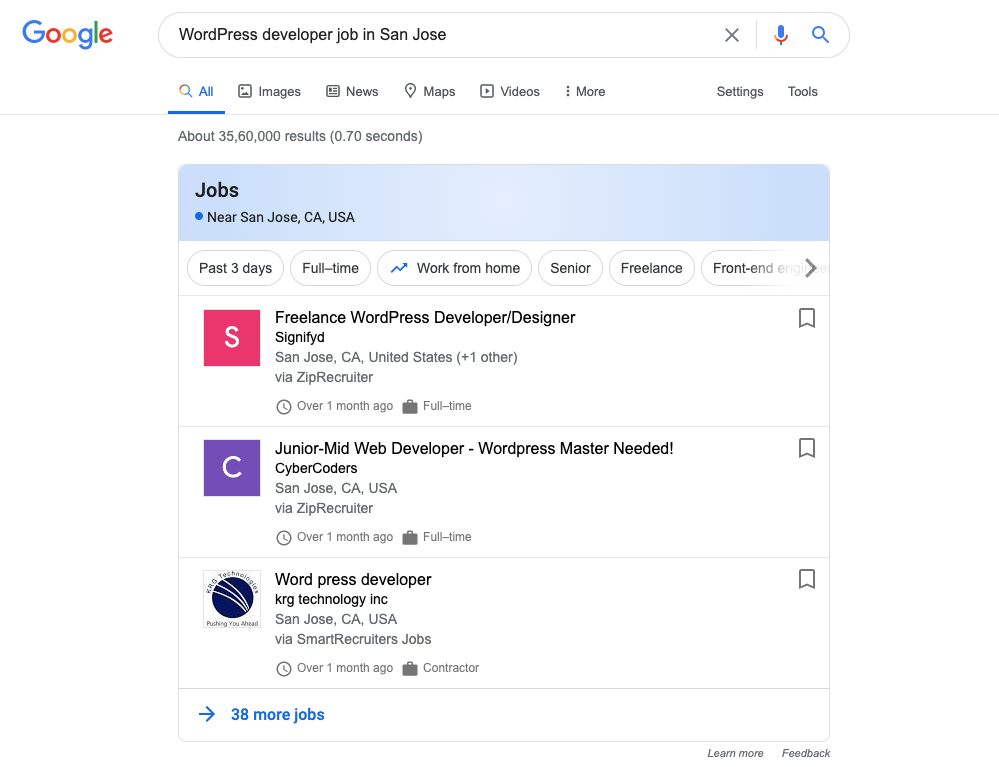Click CyberCoders' Over 1 month ago label

(x=345, y=537)
